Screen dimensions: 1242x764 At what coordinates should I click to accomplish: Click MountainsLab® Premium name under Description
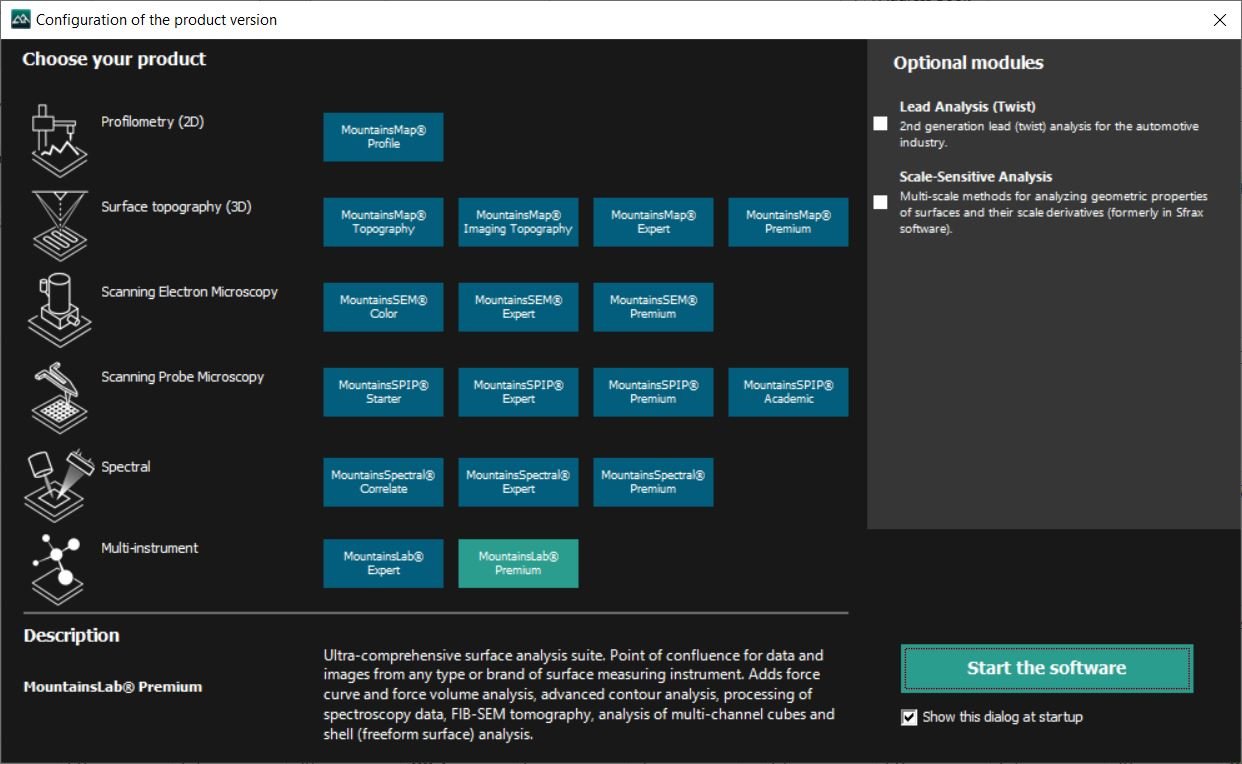pos(113,687)
